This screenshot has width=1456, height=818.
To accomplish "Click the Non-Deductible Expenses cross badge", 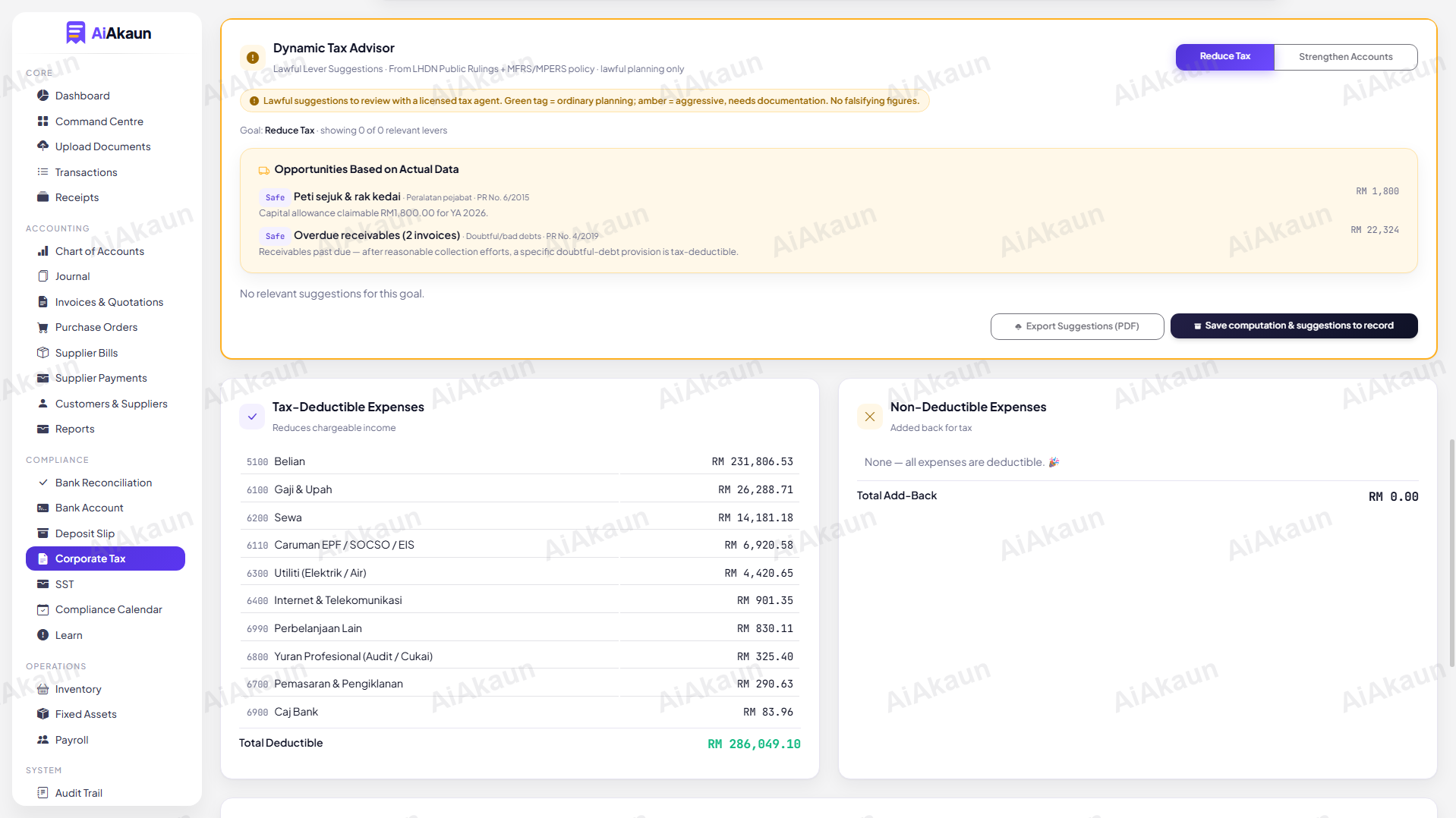I will click(x=870, y=417).
